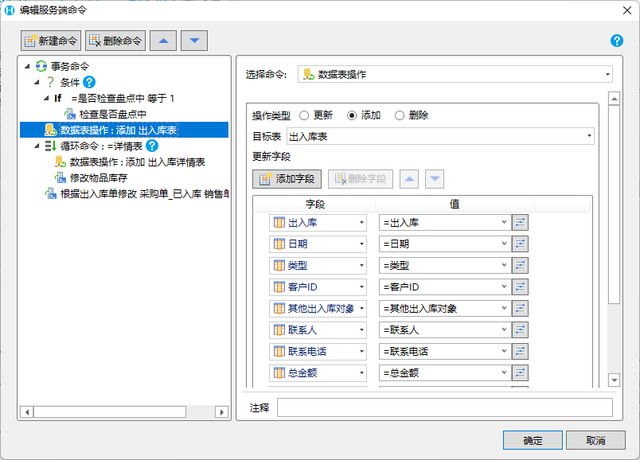Open the 选择命令 dropdown
Viewport: 640px width, 460px height.
(x=455, y=74)
